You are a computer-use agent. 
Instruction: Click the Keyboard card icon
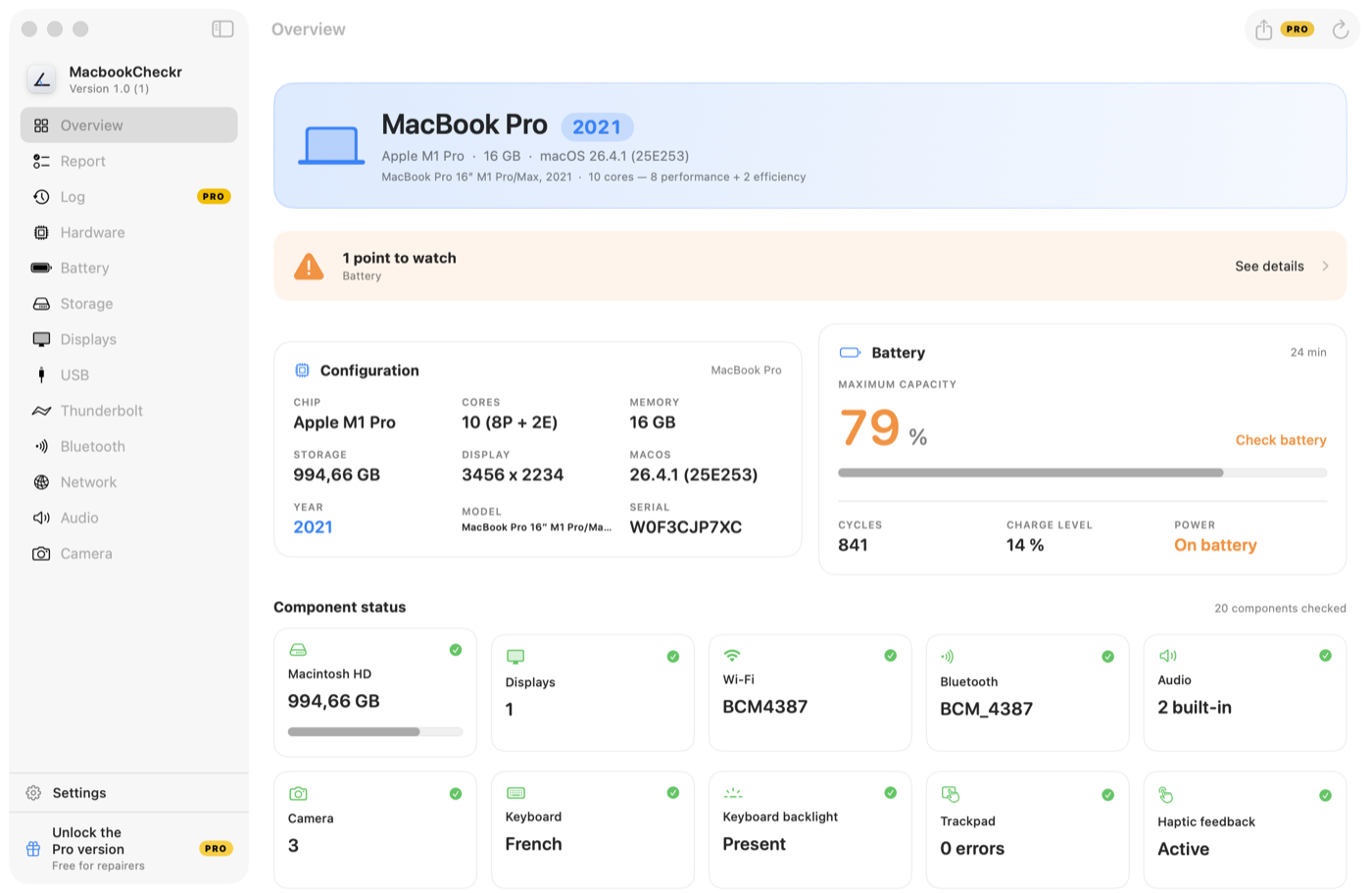[515, 792]
